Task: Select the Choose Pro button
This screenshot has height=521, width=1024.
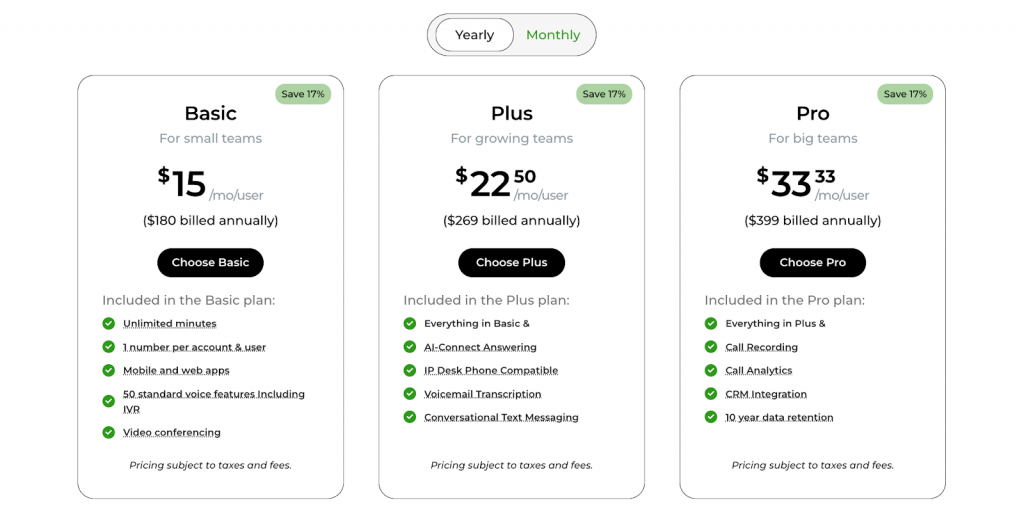Action: tap(812, 263)
